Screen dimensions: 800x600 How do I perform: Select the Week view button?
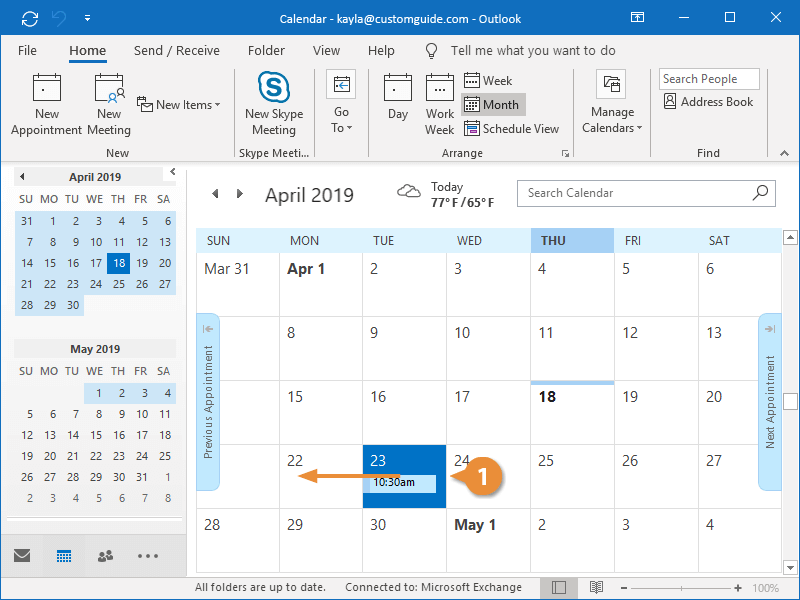(488, 81)
